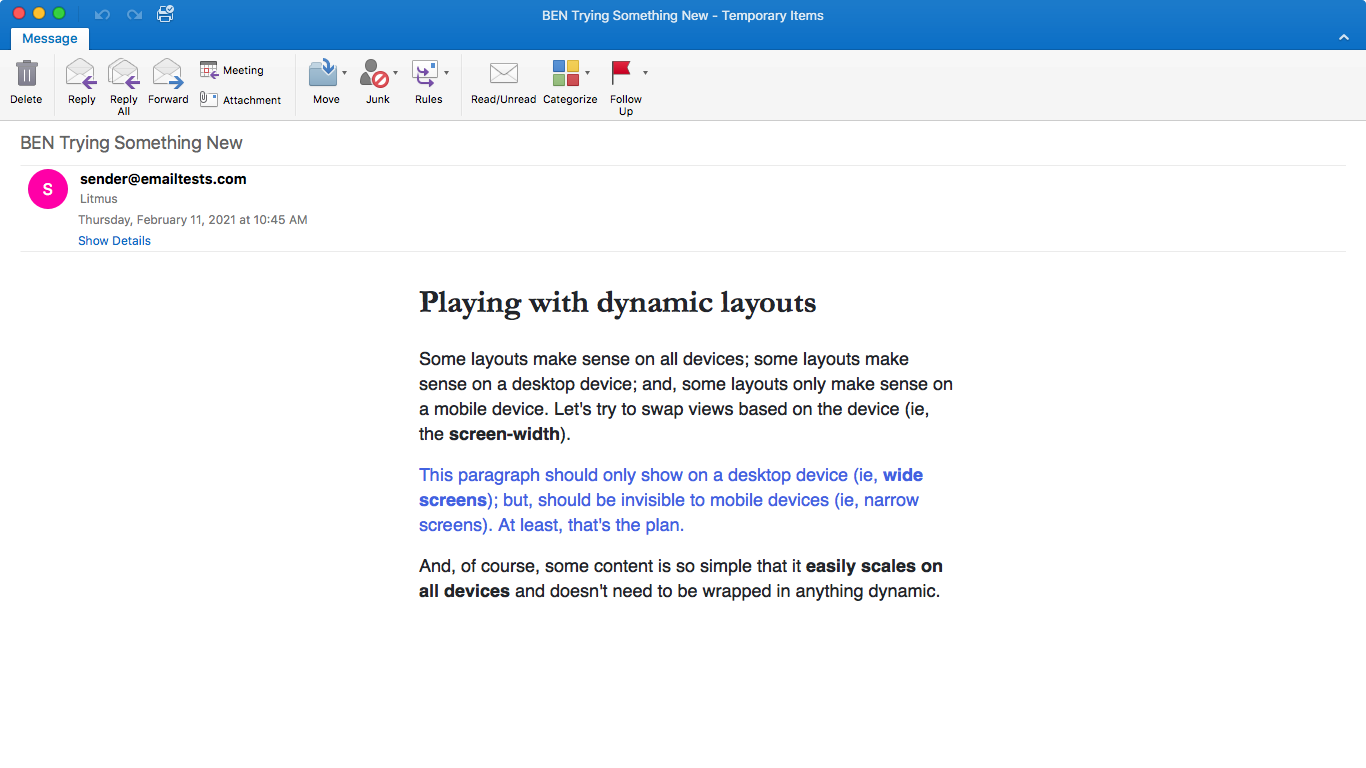Image resolution: width=1366 pixels, height=768 pixels.
Task: Click the Junk mail icon
Action: click(375, 74)
